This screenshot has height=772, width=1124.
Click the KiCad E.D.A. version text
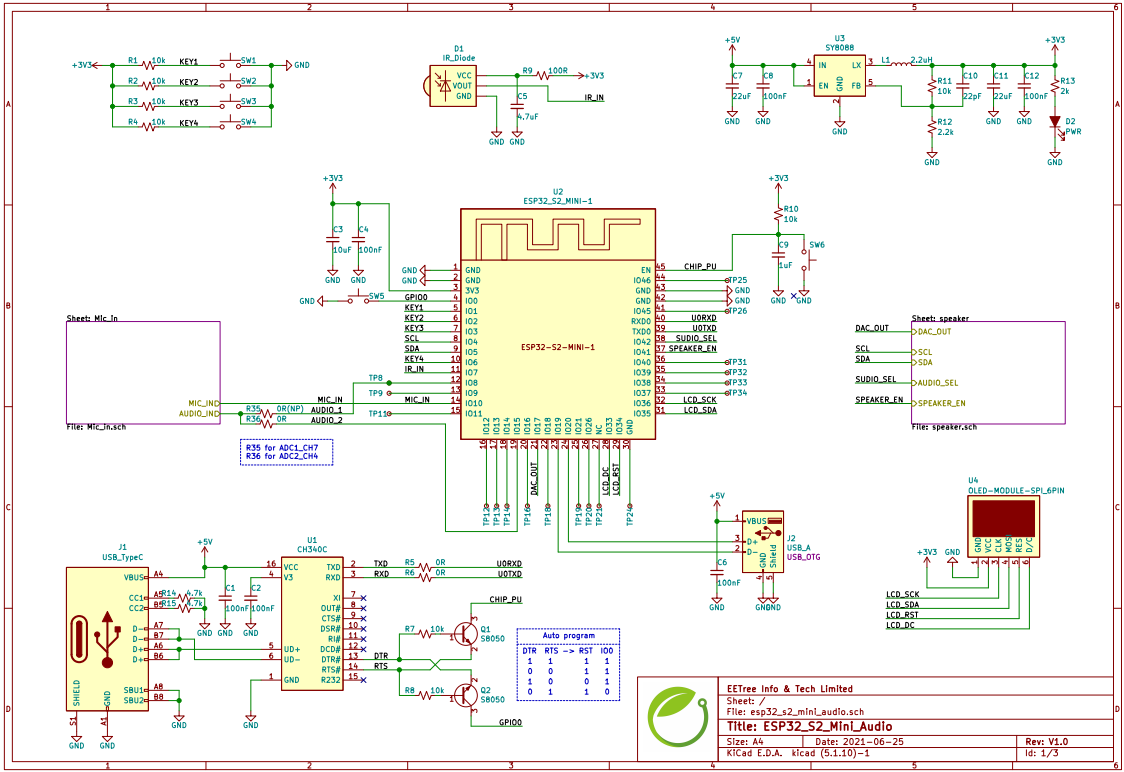(798, 753)
